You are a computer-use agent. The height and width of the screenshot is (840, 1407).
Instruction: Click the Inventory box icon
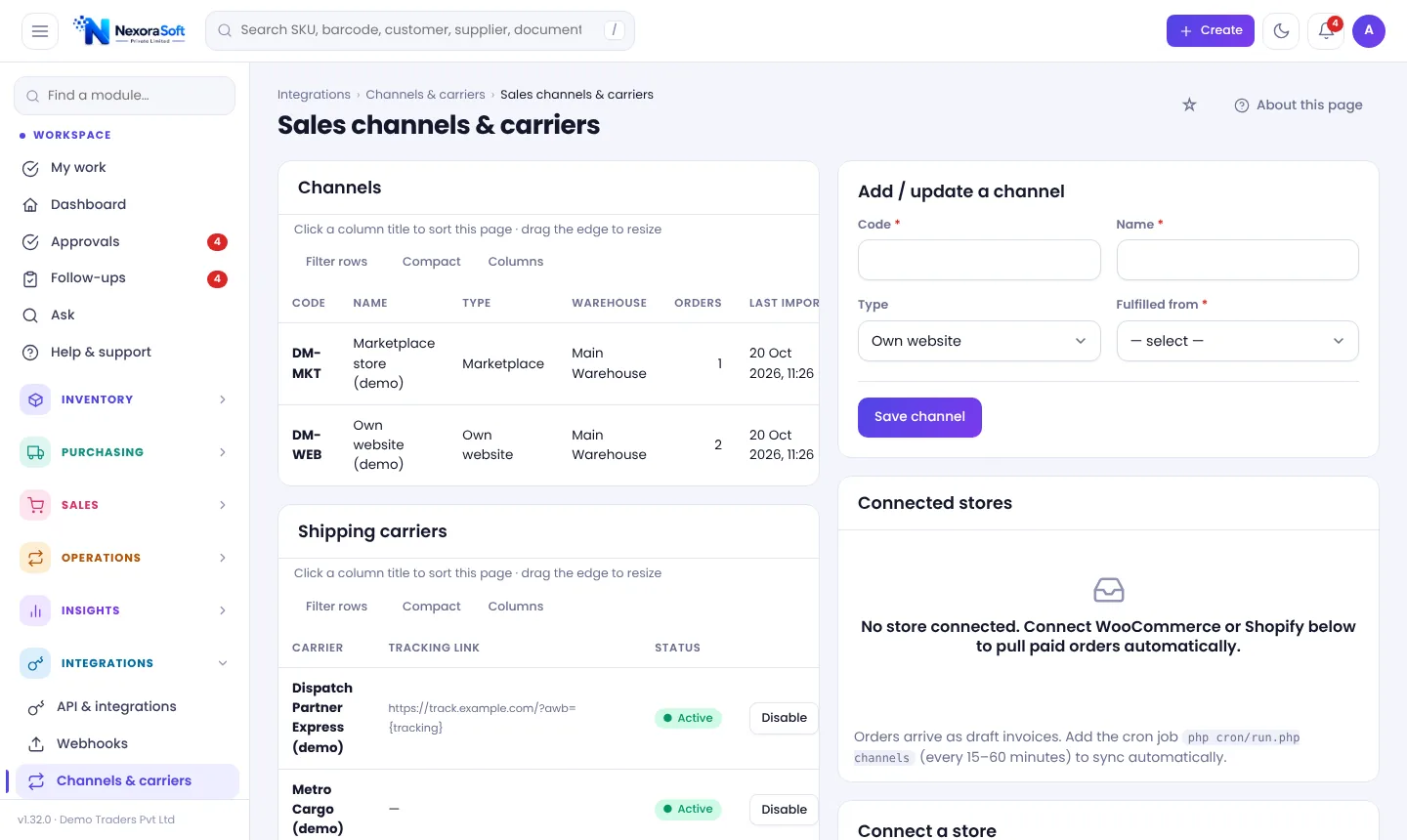35,399
